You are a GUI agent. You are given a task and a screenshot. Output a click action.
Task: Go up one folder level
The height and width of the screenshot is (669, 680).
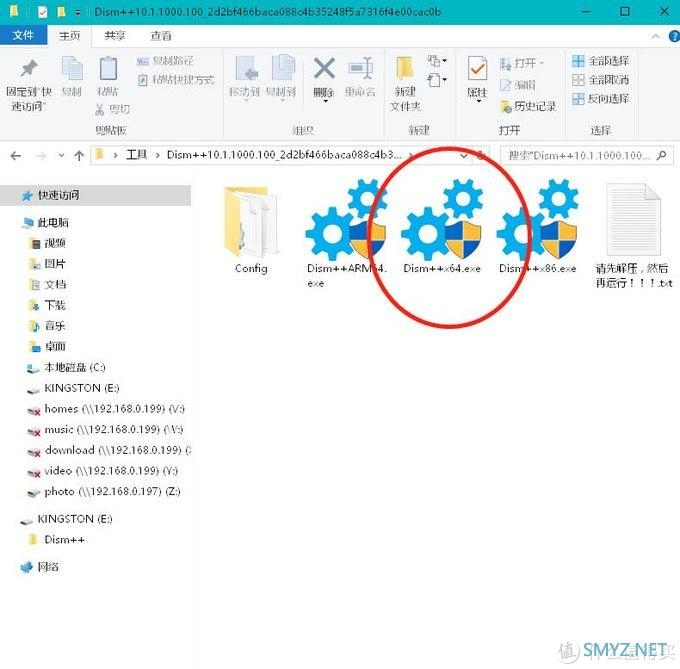[79, 156]
